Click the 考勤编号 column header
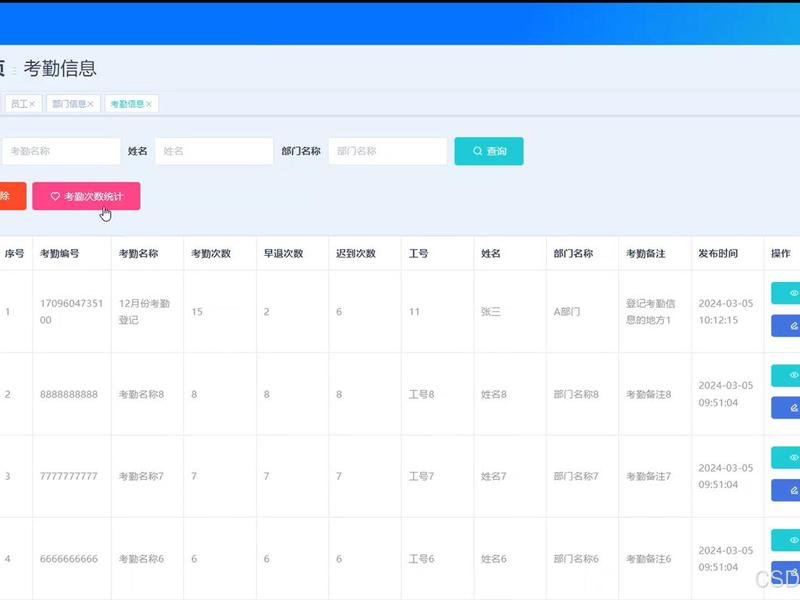Image resolution: width=800 pixels, height=600 pixels. (x=60, y=254)
